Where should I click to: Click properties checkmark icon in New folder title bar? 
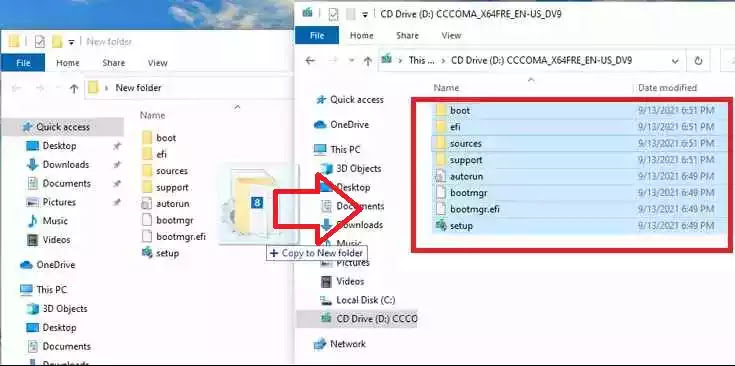(40, 42)
